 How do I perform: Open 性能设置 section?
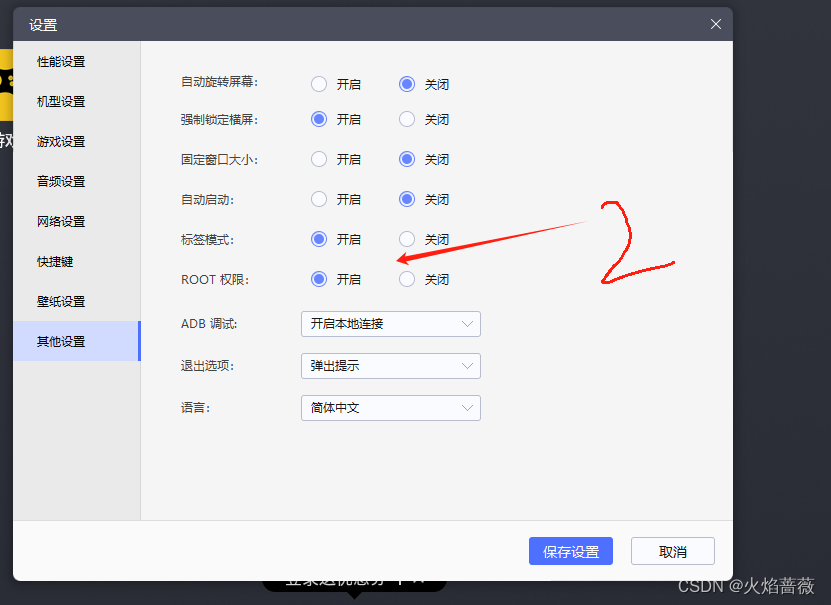[77, 61]
